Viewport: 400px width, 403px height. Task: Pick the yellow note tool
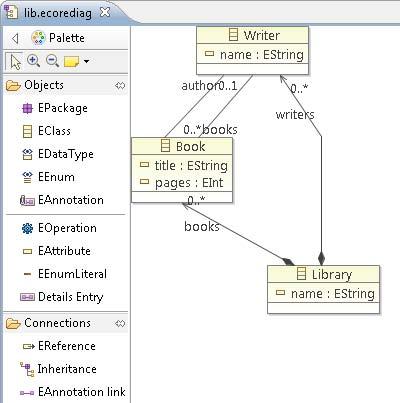click(71, 61)
